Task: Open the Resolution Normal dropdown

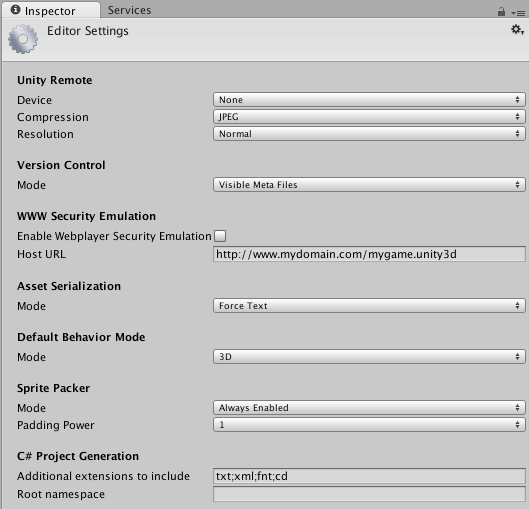Action: point(369,134)
